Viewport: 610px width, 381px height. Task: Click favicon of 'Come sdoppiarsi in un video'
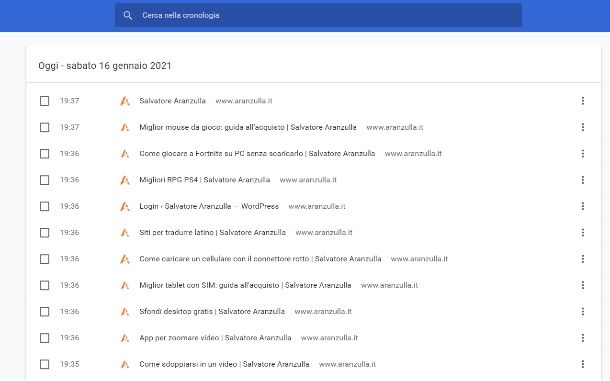coord(124,364)
